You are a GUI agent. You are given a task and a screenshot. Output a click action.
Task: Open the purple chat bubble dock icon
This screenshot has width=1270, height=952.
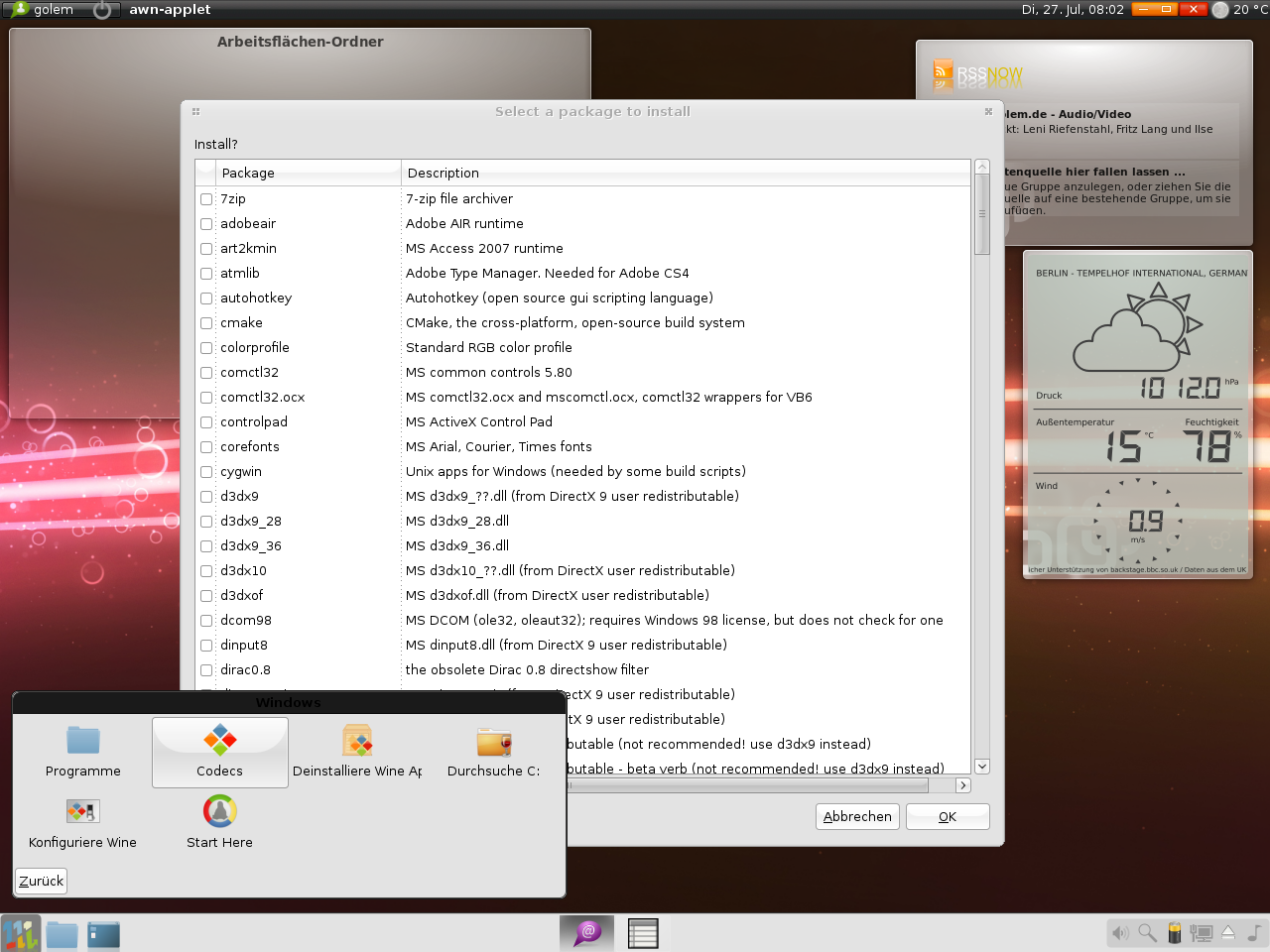(587, 932)
